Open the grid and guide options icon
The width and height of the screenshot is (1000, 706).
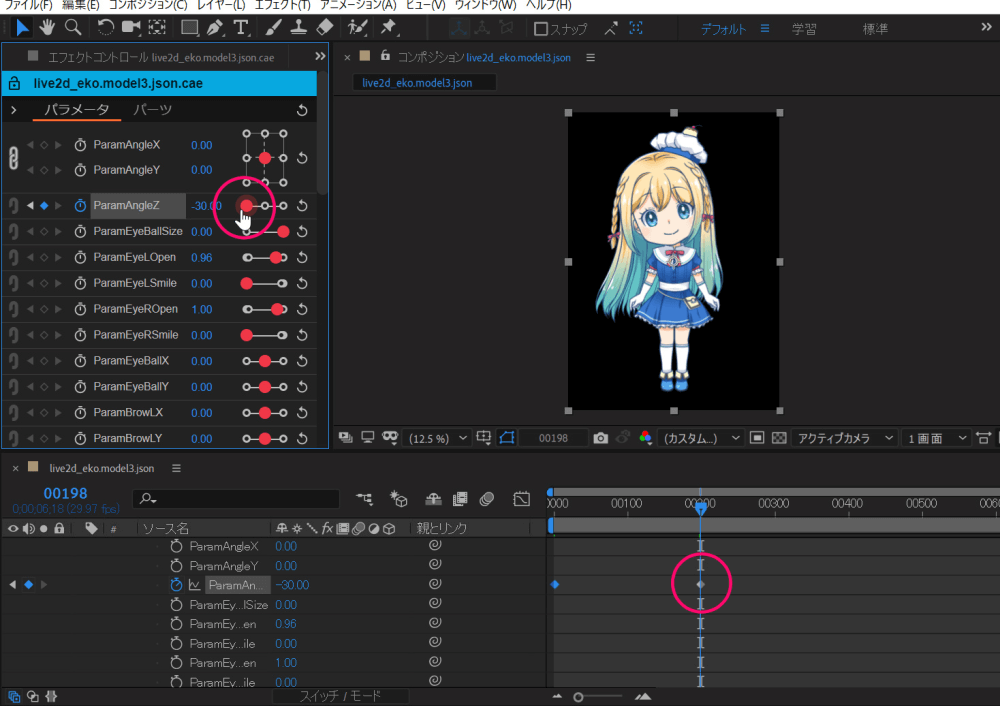pos(483,438)
